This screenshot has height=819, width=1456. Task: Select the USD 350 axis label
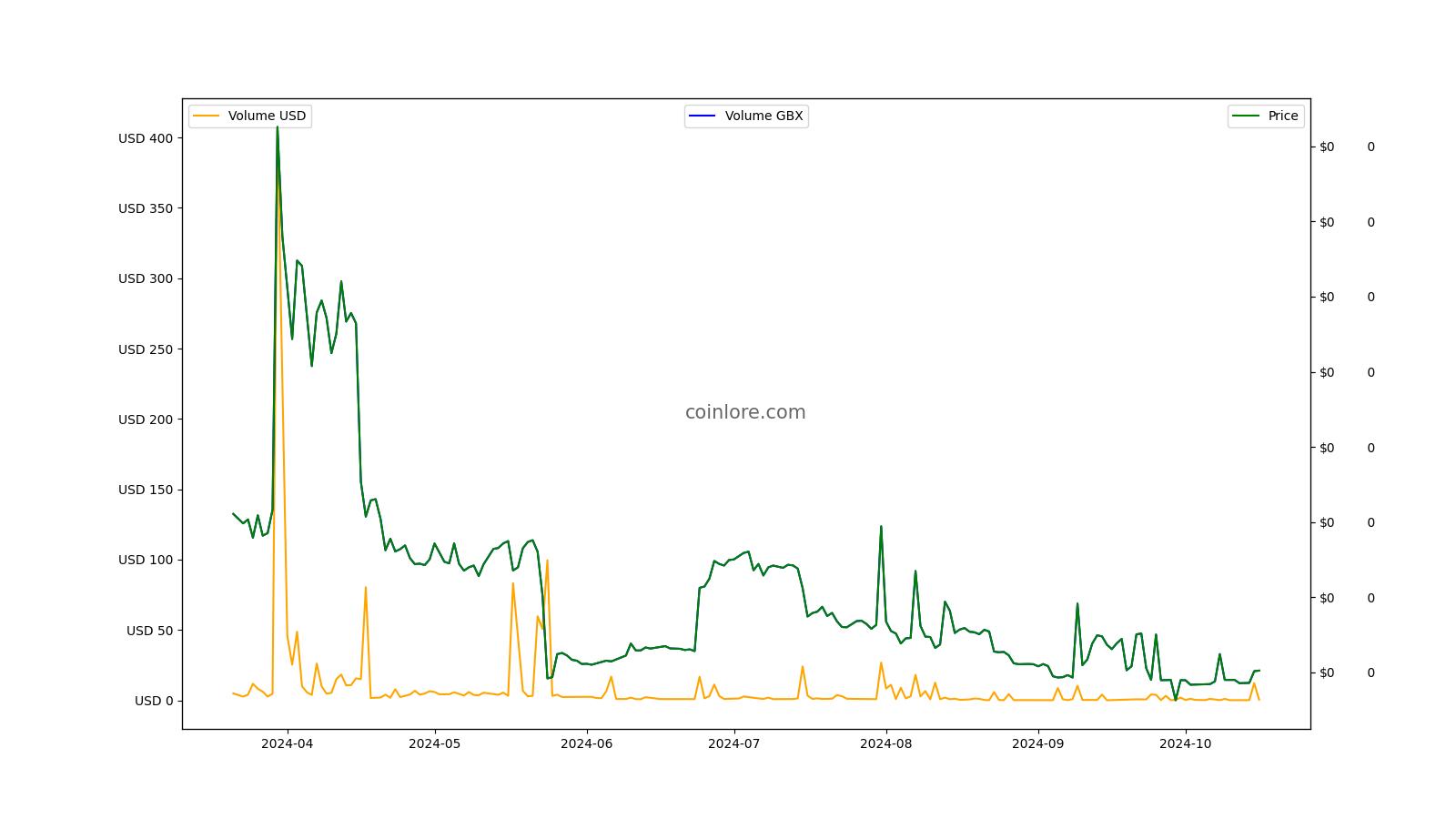146,208
